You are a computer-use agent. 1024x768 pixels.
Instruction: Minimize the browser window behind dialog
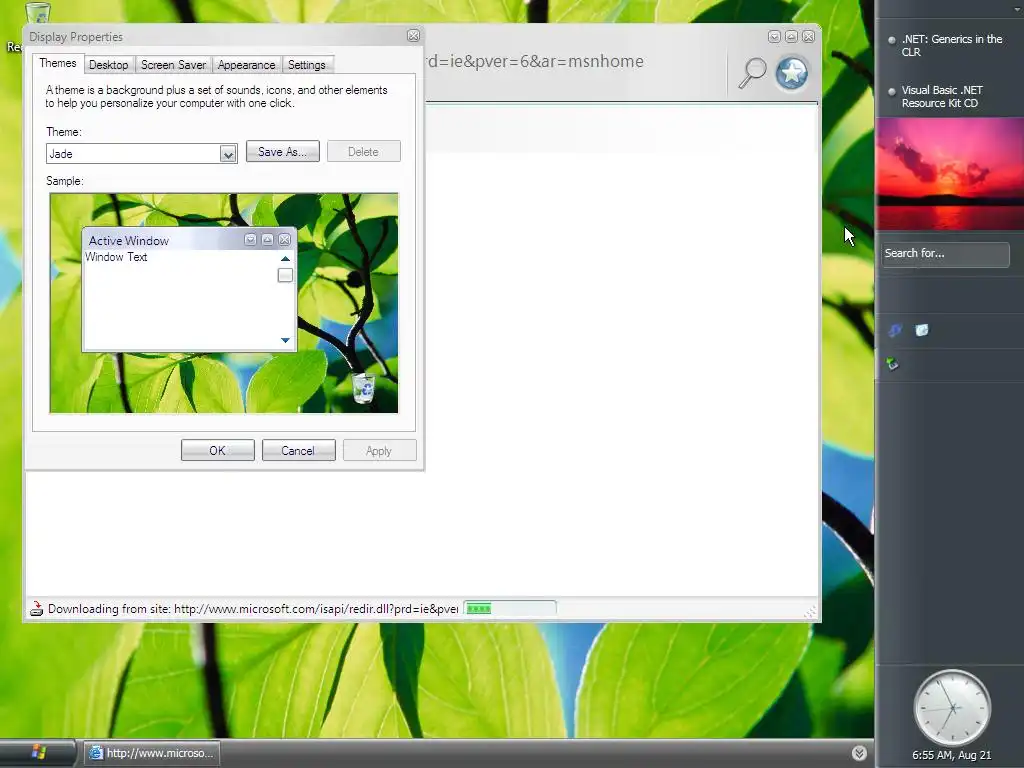pyautogui.click(x=774, y=37)
